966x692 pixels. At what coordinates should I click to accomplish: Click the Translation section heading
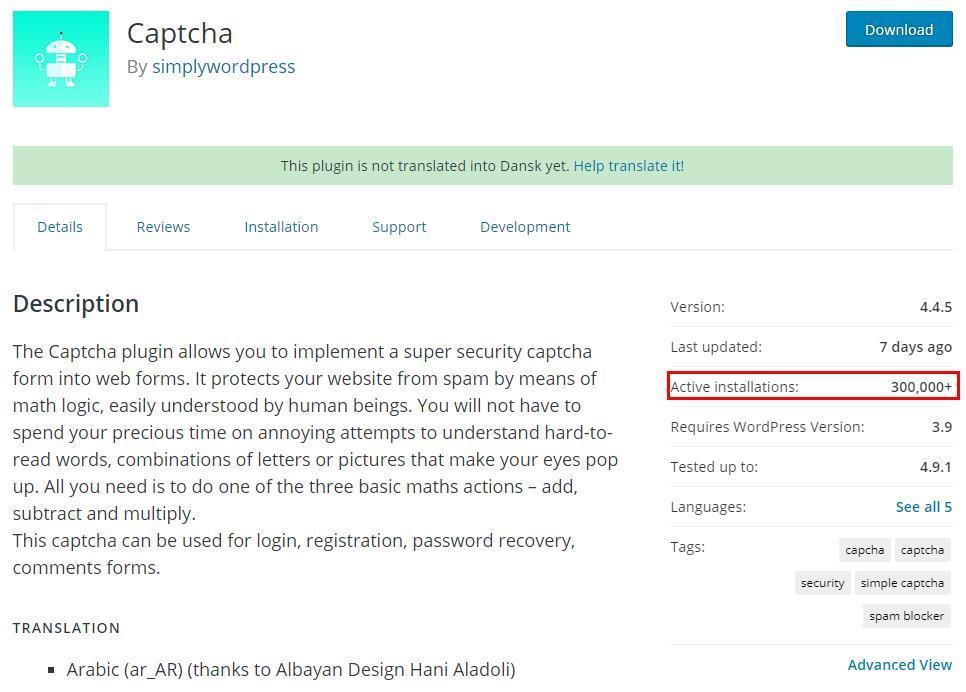pos(67,628)
